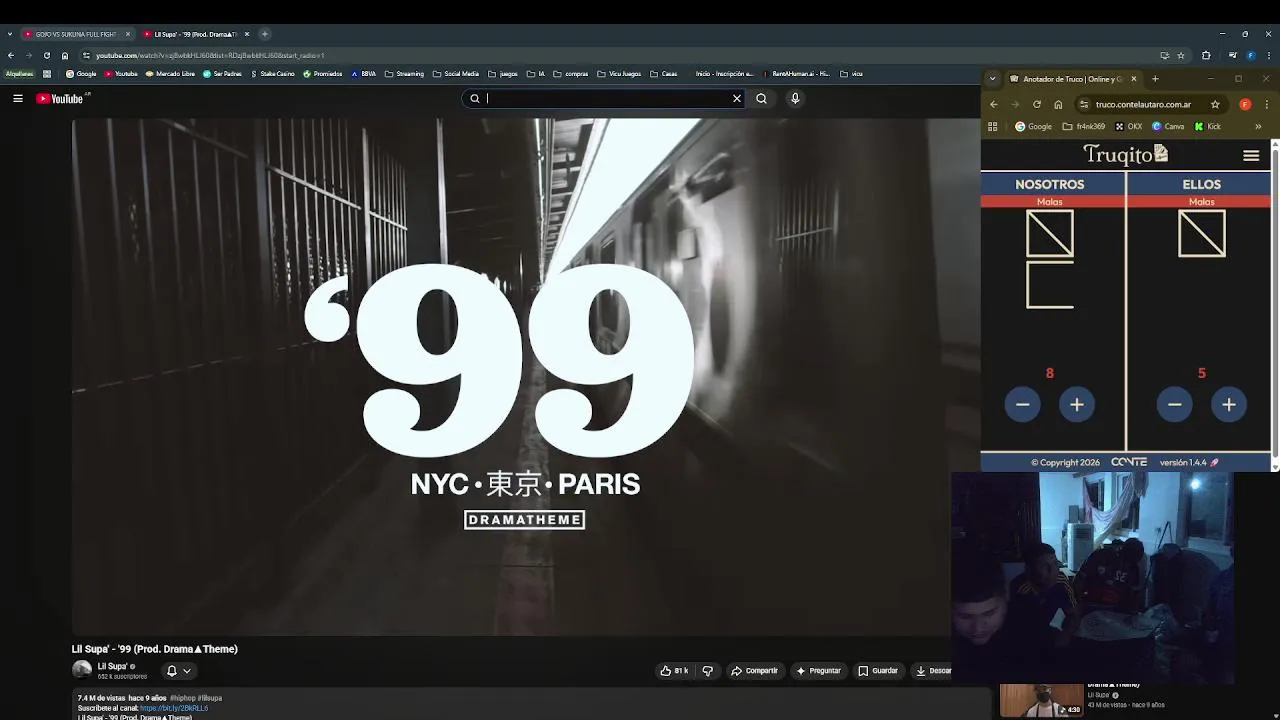Click the youtube.com address bar
Screen dimensions: 1280x720
point(210,55)
